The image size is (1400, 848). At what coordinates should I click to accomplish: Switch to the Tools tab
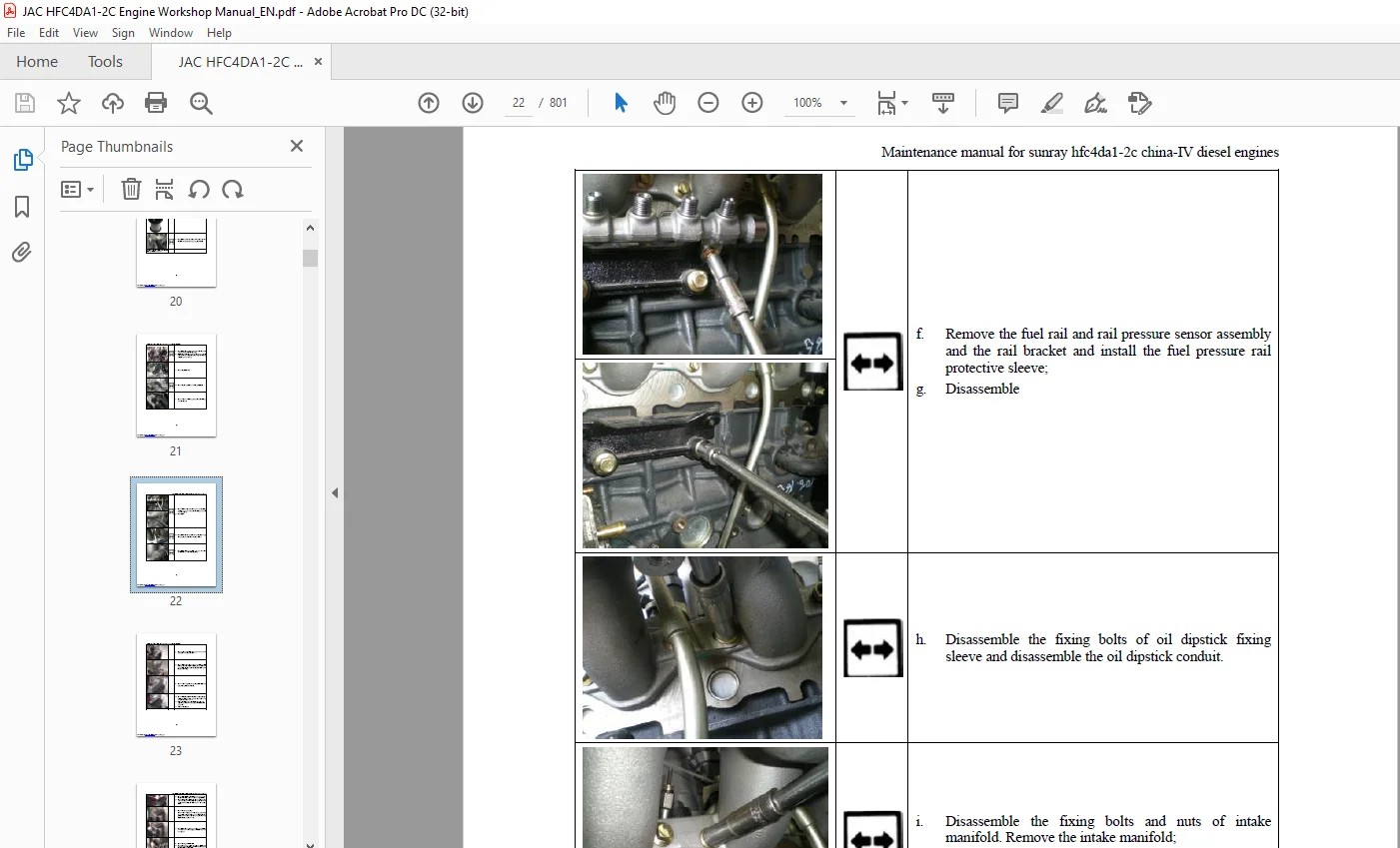click(x=105, y=62)
